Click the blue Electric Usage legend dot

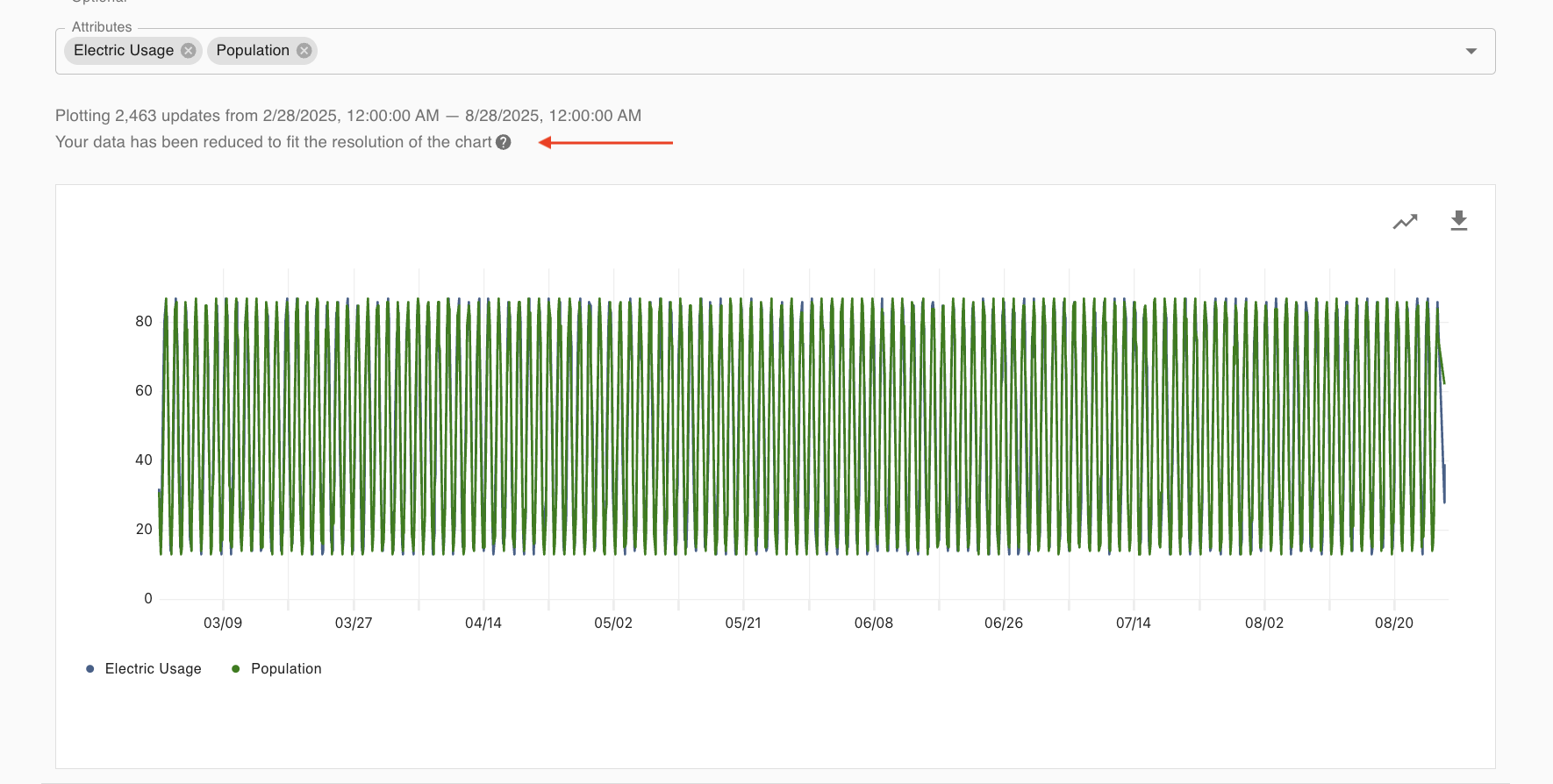click(x=90, y=669)
